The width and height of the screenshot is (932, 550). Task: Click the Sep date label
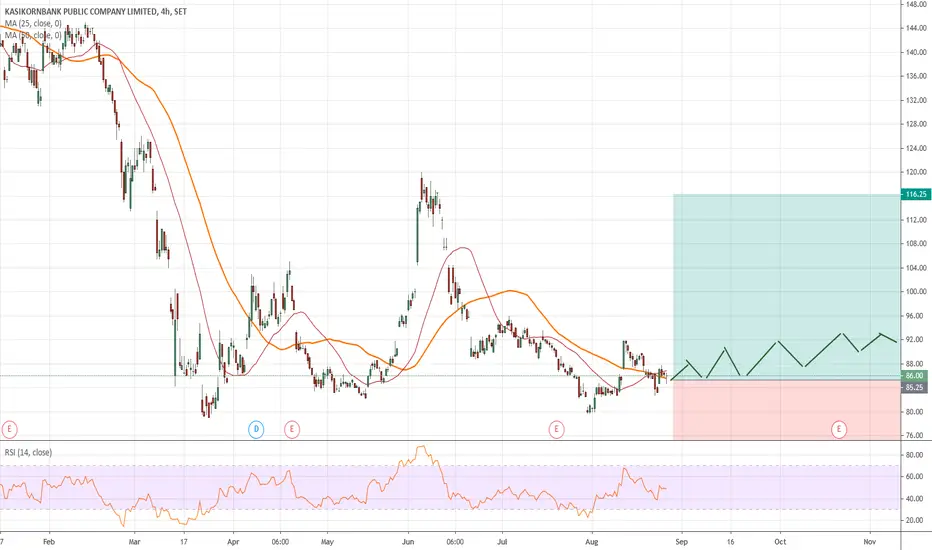point(682,542)
